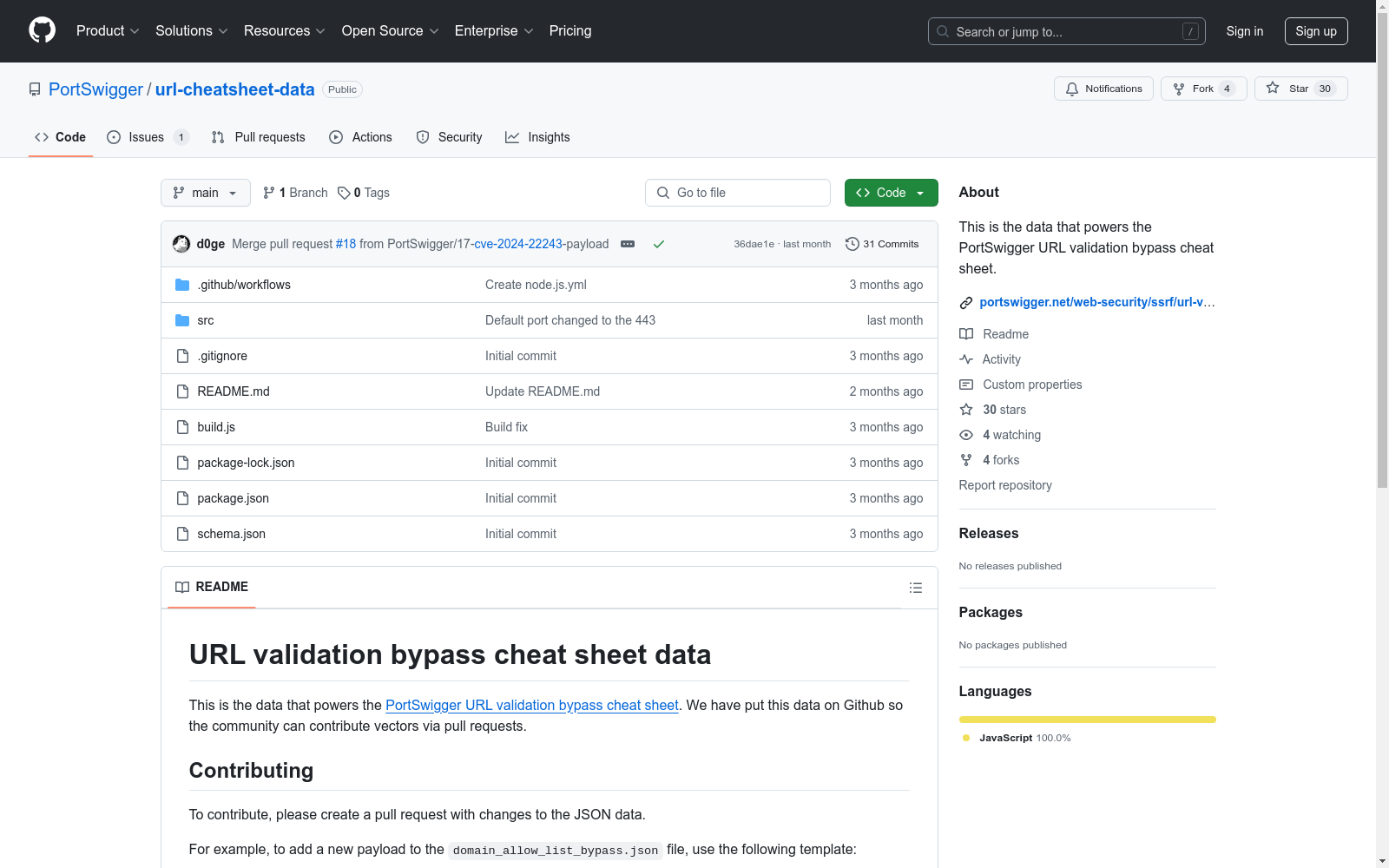
Task: Expand the Open Source dropdown
Action: (x=391, y=30)
